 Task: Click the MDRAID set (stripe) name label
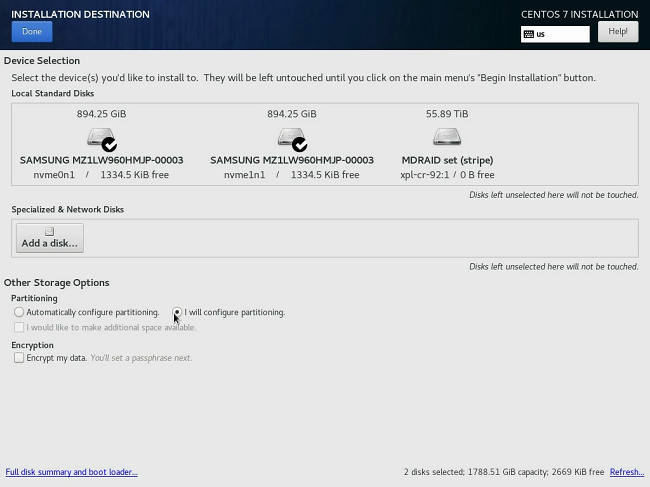(x=447, y=160)
